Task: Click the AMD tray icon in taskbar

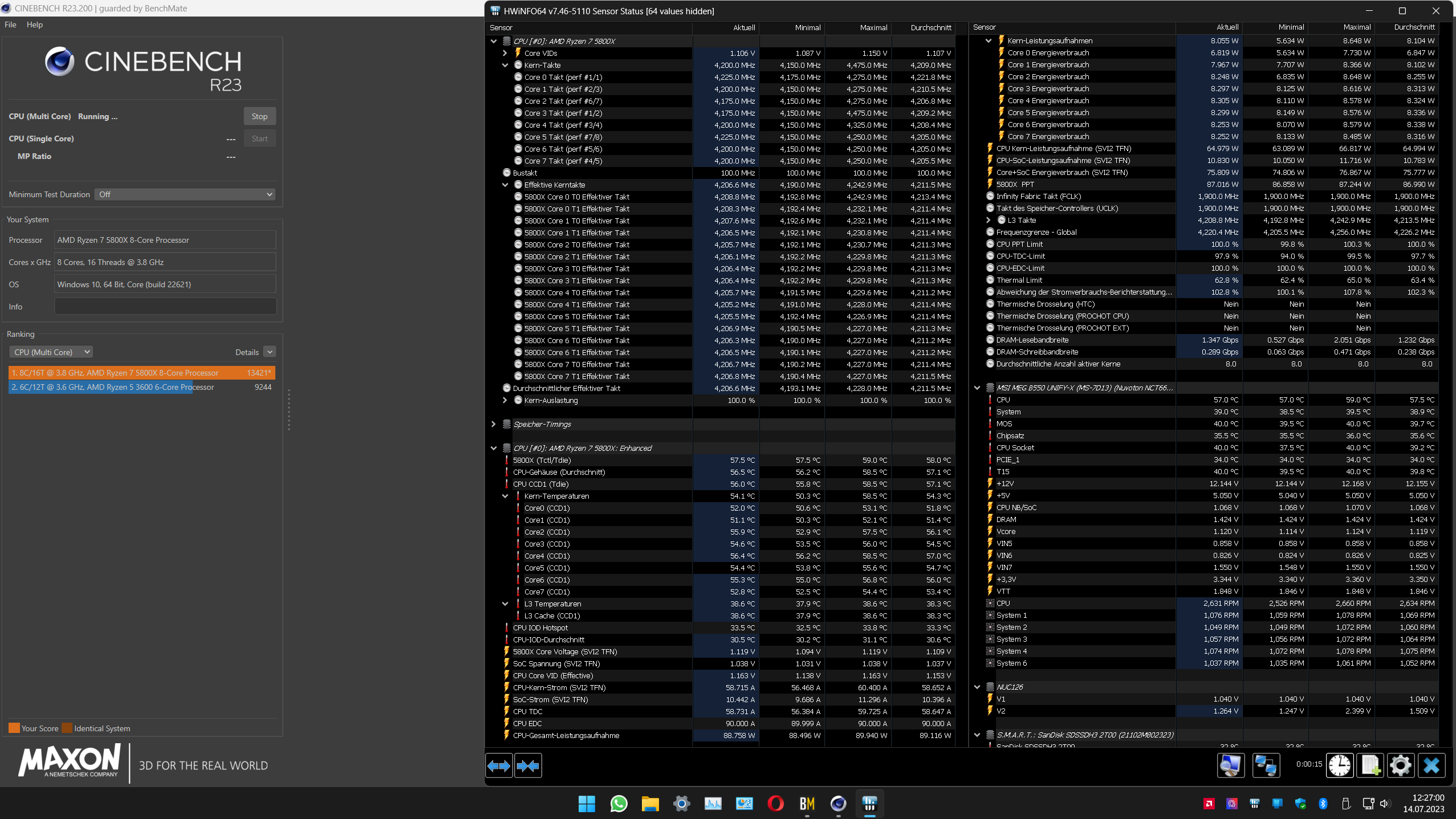Action: point(1209,804)
